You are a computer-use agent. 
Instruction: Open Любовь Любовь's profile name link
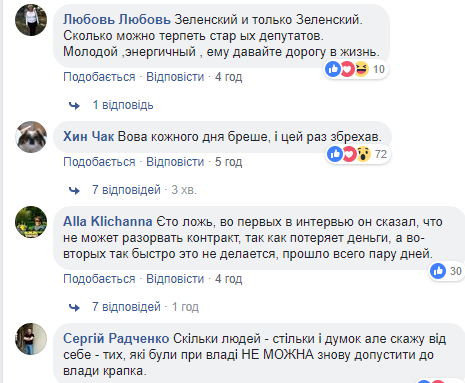coord(117,20)
